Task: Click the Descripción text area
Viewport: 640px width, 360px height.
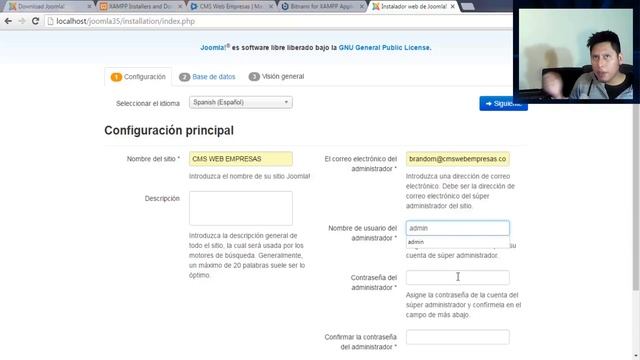Action: click(241, 208)
